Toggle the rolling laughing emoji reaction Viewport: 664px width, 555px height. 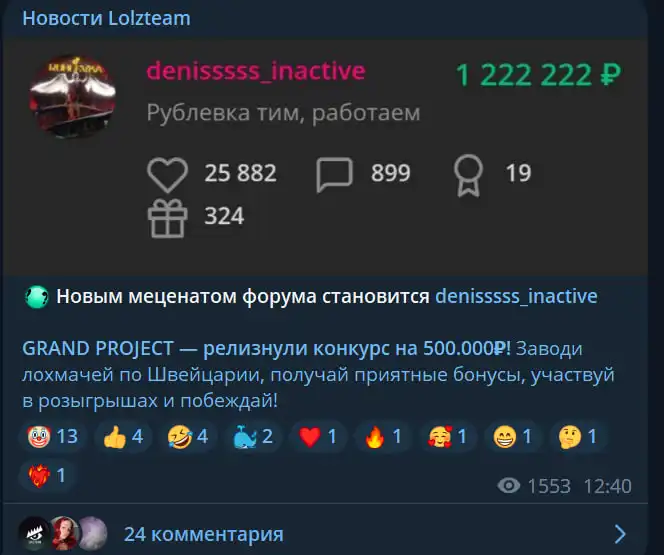point(188,436)
